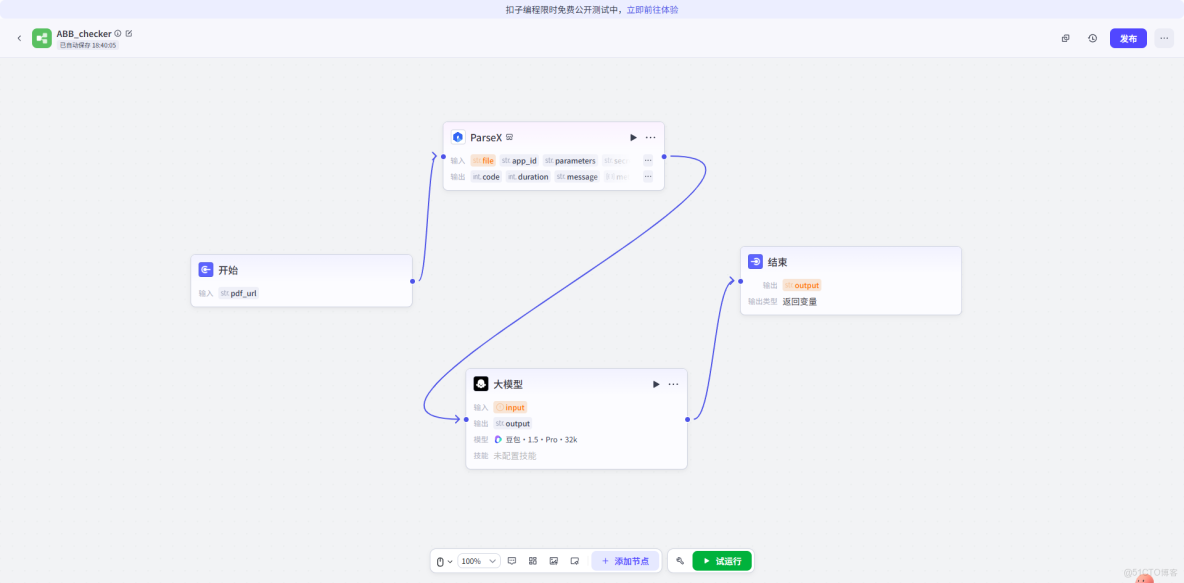Click the frame icon left of 添加节点
1184x583 pixels.
(x=575, y=560)
